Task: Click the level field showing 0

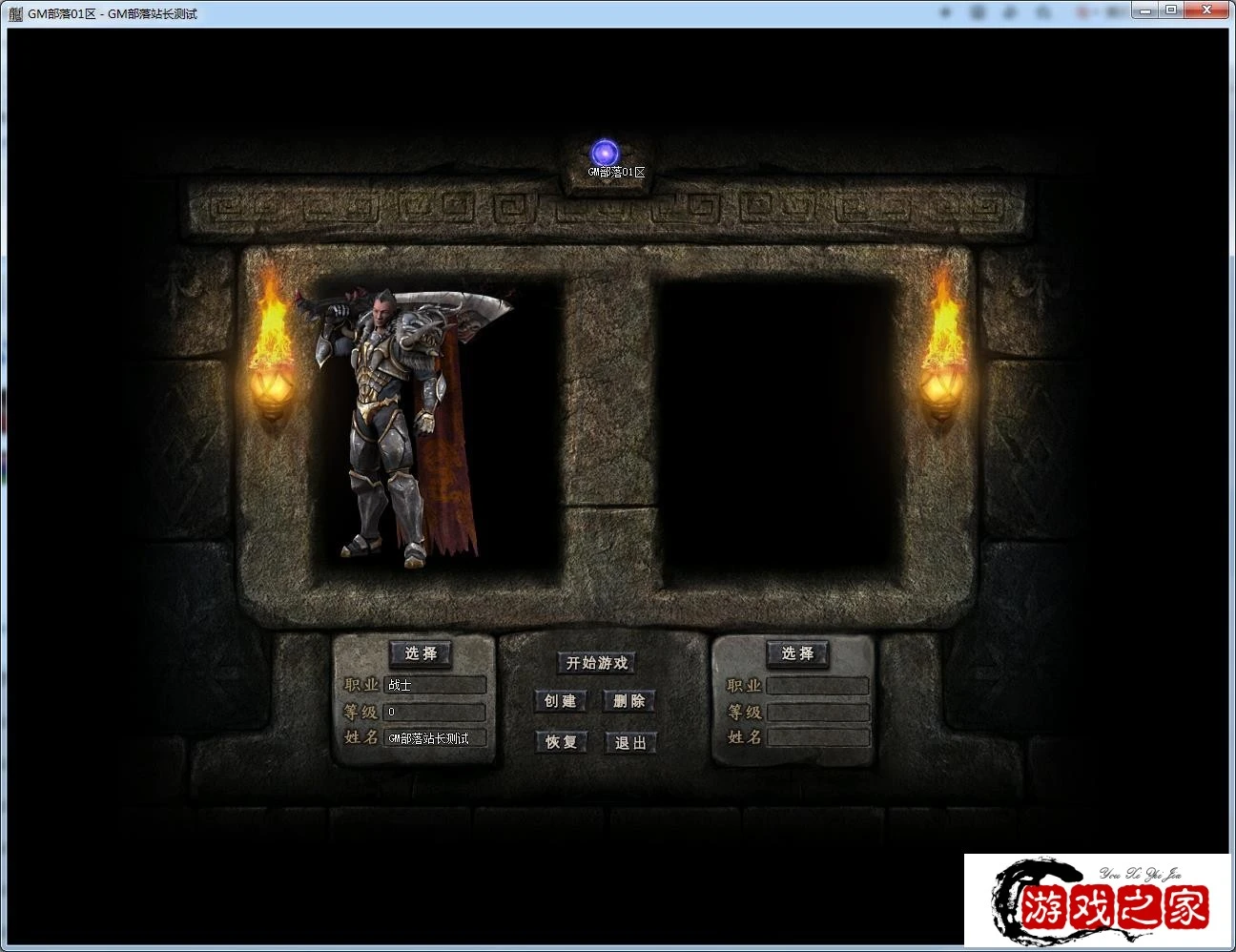Action: (435, 712)
